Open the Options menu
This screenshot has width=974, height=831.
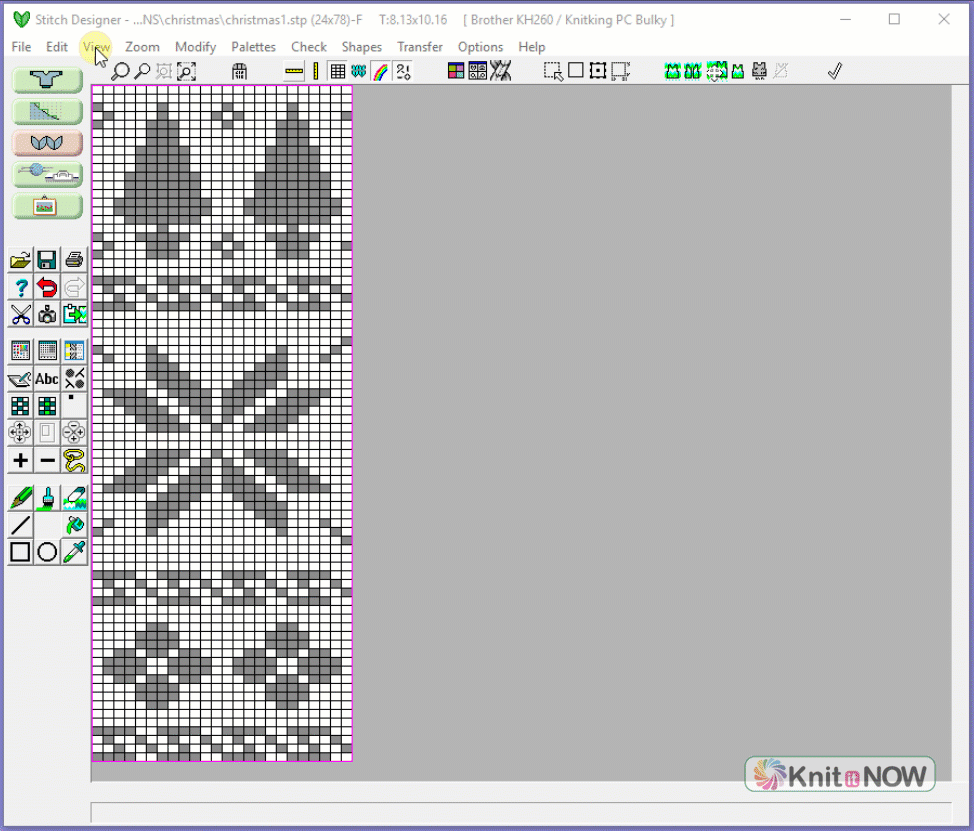tap(480, 47)
